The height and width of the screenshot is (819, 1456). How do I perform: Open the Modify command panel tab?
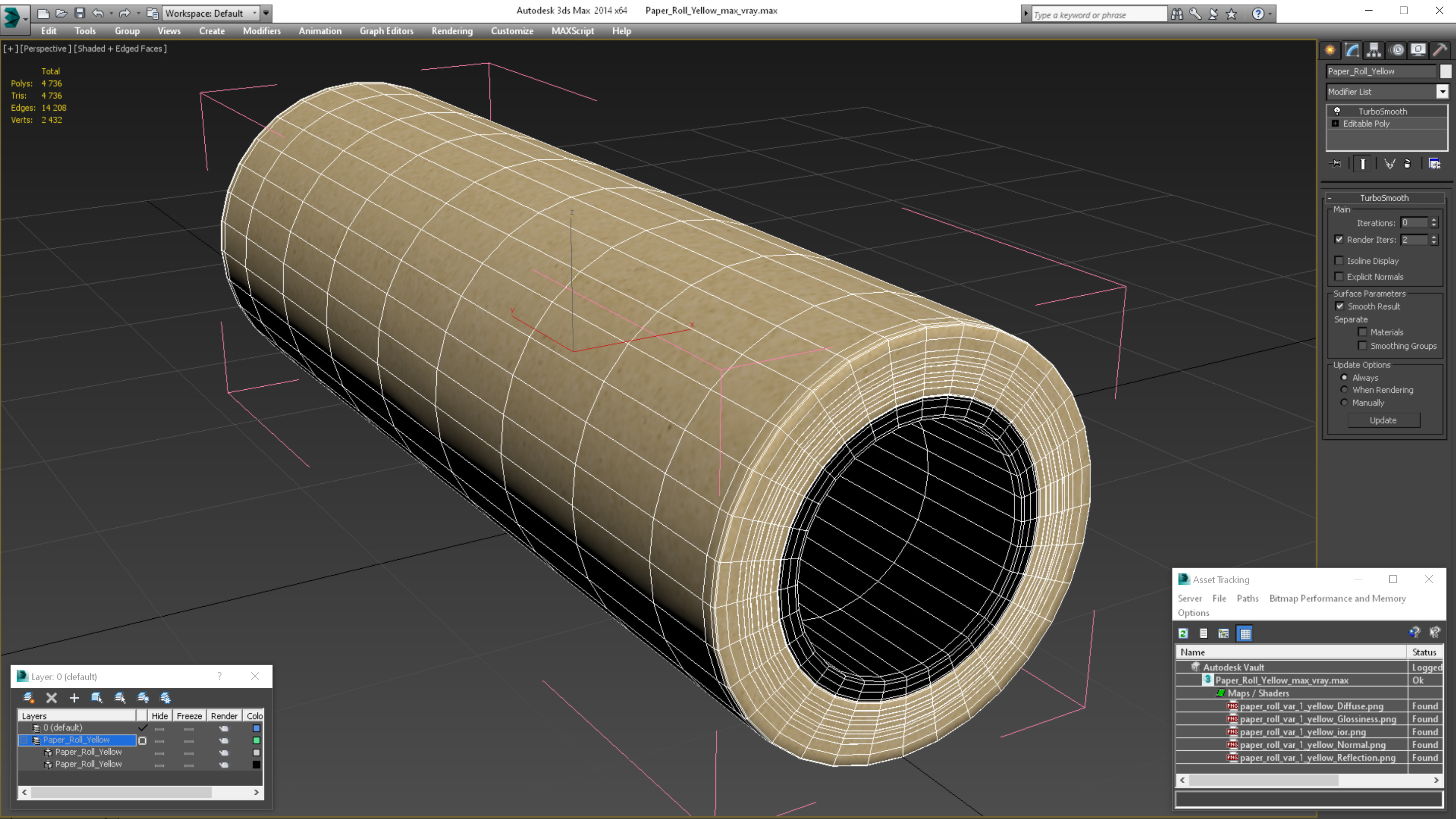[x=1352, y=51]
